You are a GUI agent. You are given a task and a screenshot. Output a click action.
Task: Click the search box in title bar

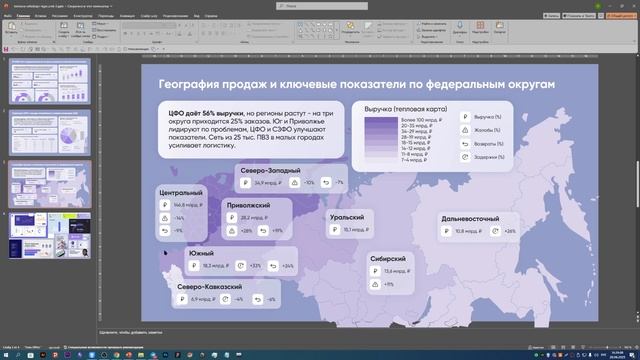[x=322, y=6]
